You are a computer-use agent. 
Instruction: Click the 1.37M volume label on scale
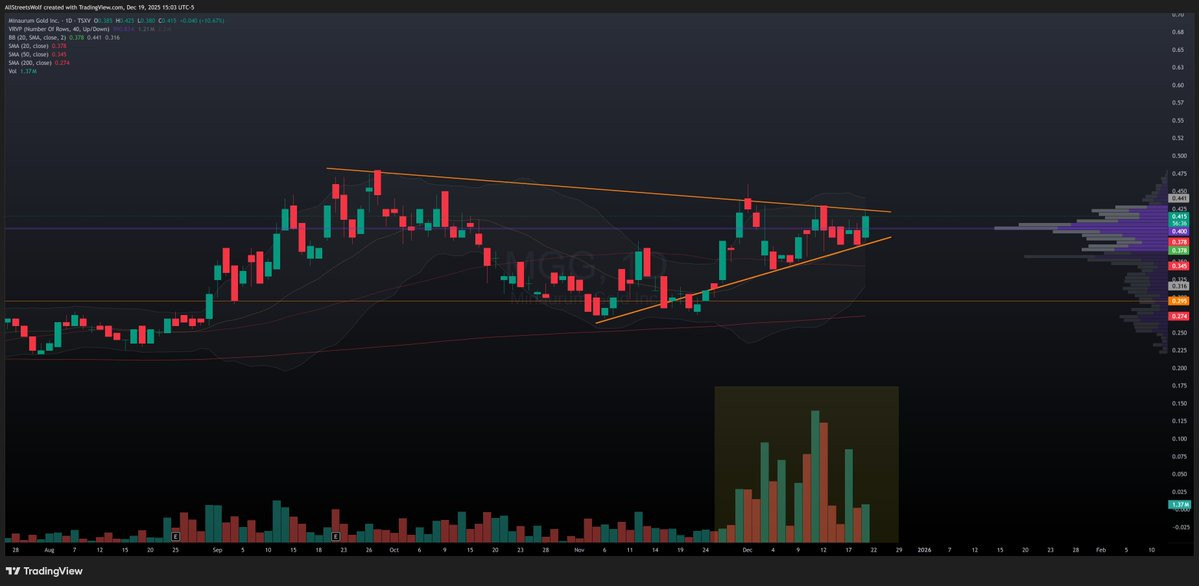pyautogui.click(x=1178, y=505)
